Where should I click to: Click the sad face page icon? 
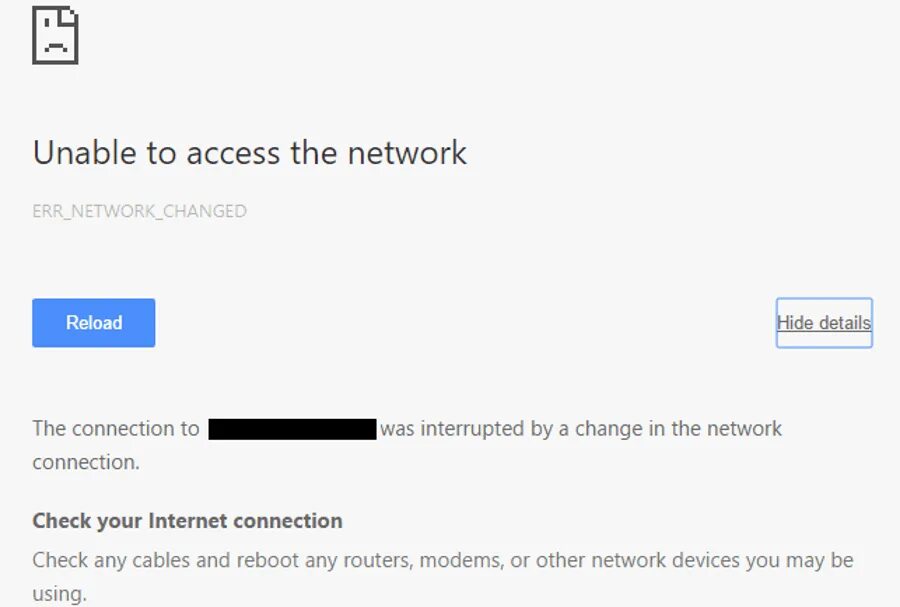click(x=55, y=36)
